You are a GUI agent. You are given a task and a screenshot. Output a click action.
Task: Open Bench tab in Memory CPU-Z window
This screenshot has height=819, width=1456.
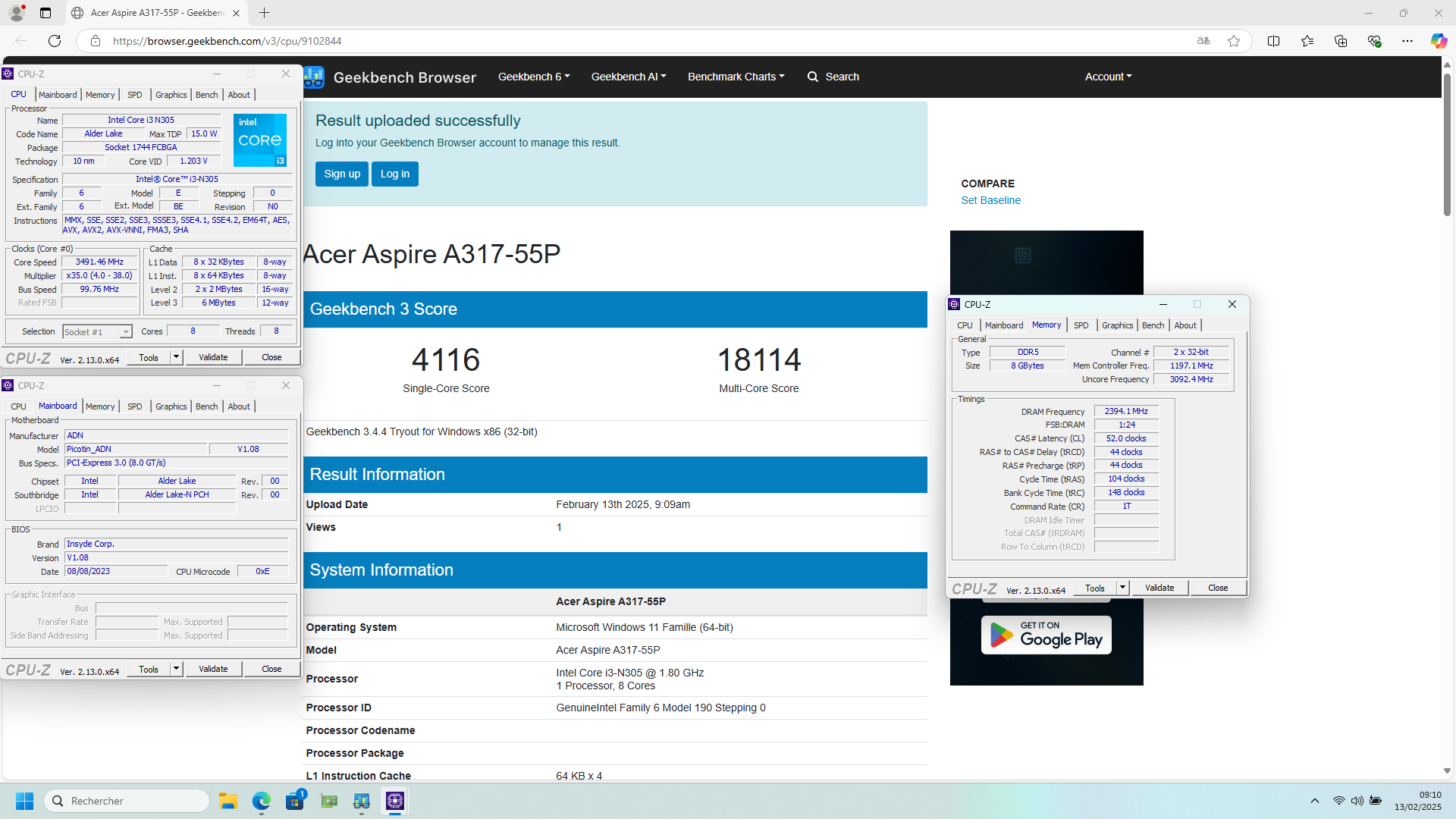point(1153,325)
